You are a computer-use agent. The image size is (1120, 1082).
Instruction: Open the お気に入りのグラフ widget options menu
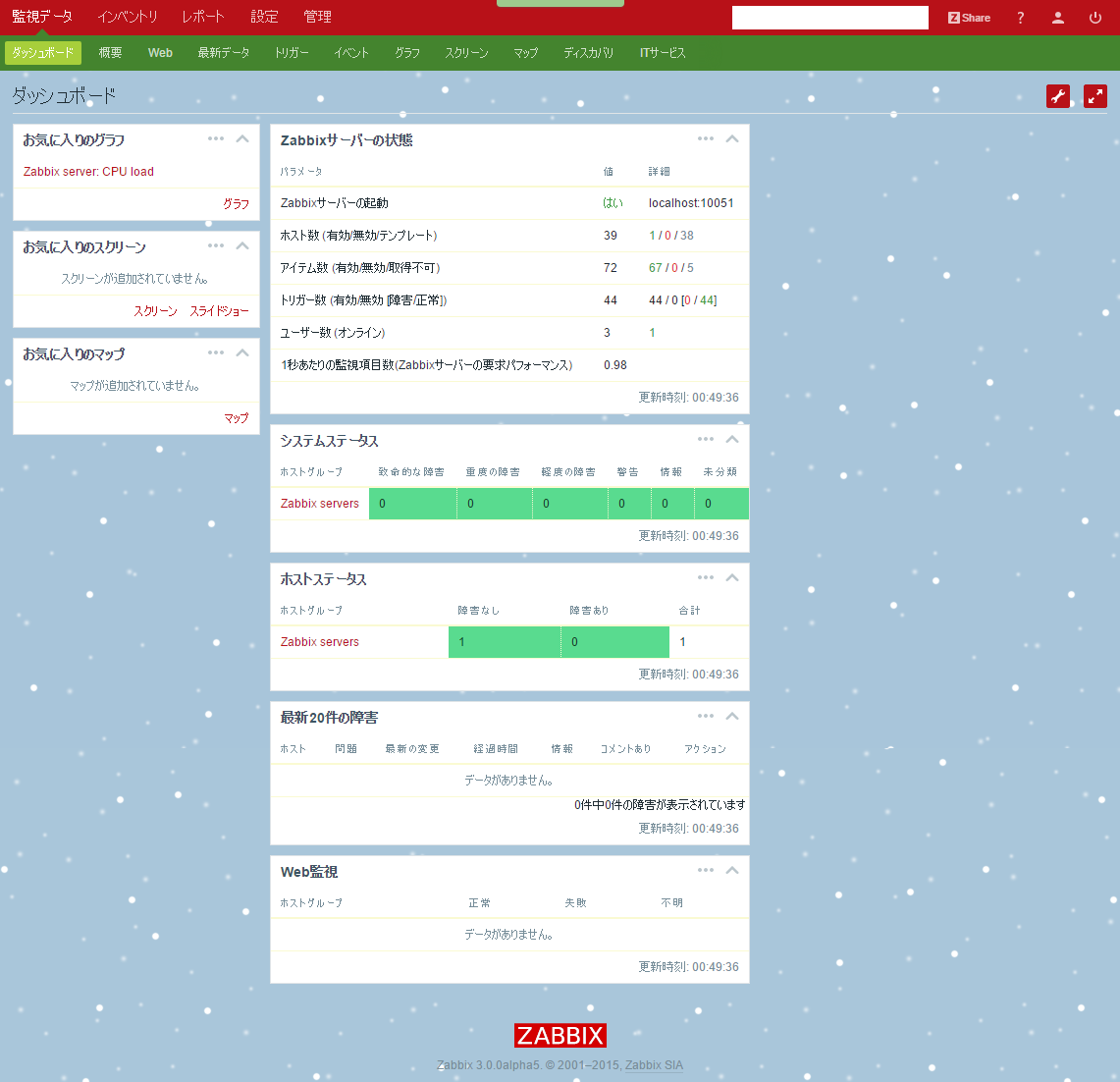216,138
